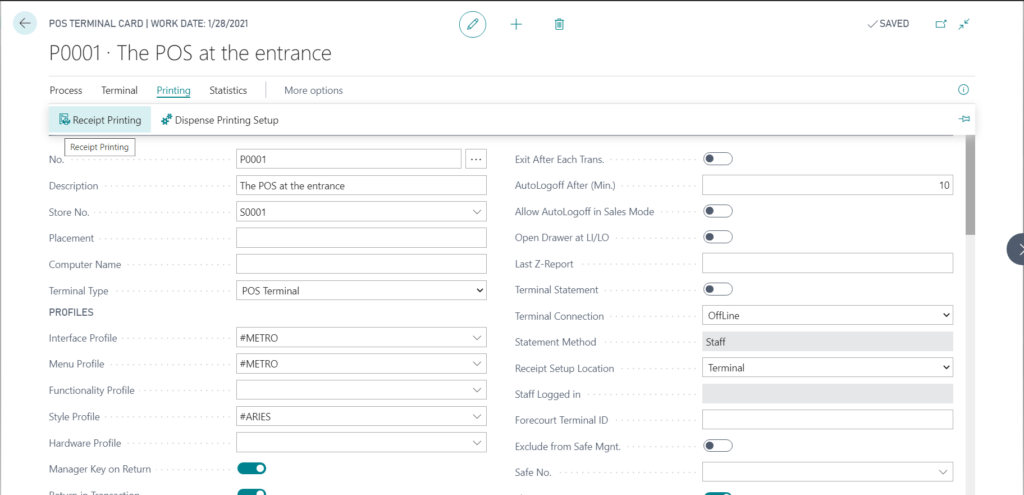Click the Receipt Printing action label

[107, 120]
